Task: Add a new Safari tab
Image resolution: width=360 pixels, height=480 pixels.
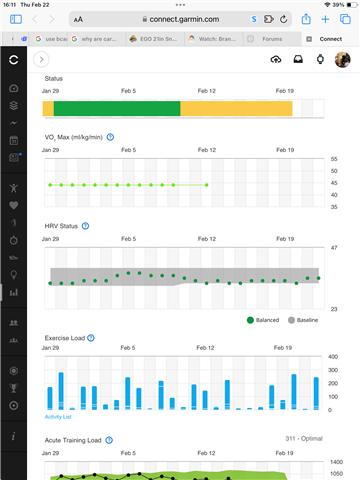Action: tap(325, 19)
